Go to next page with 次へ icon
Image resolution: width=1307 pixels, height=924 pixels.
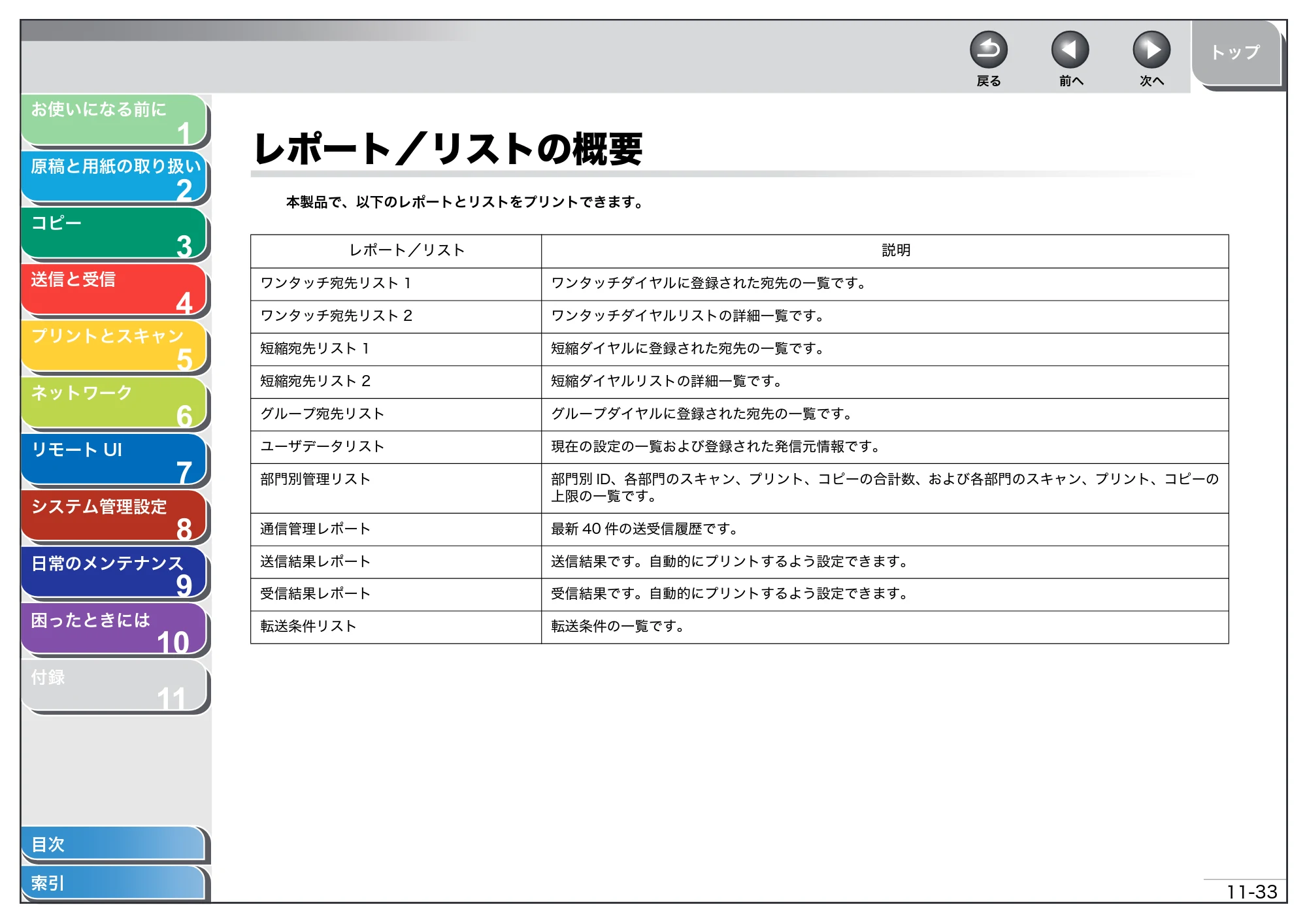coord(1151,50)
